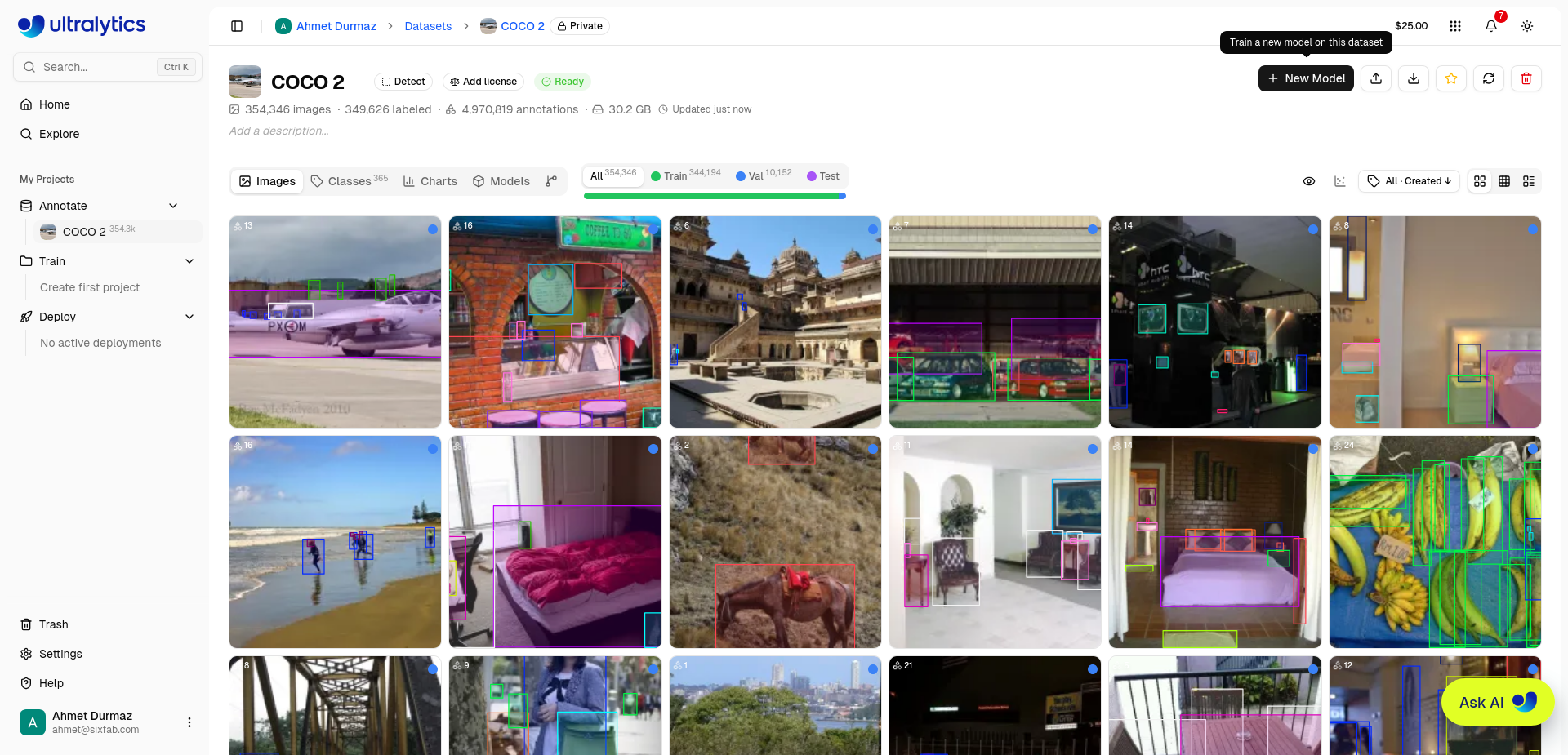Click the Ahmet Durmaz user profile
The width and height of the screenshot is (1568, 755).
pyautogui.click(x=96, y=722)
